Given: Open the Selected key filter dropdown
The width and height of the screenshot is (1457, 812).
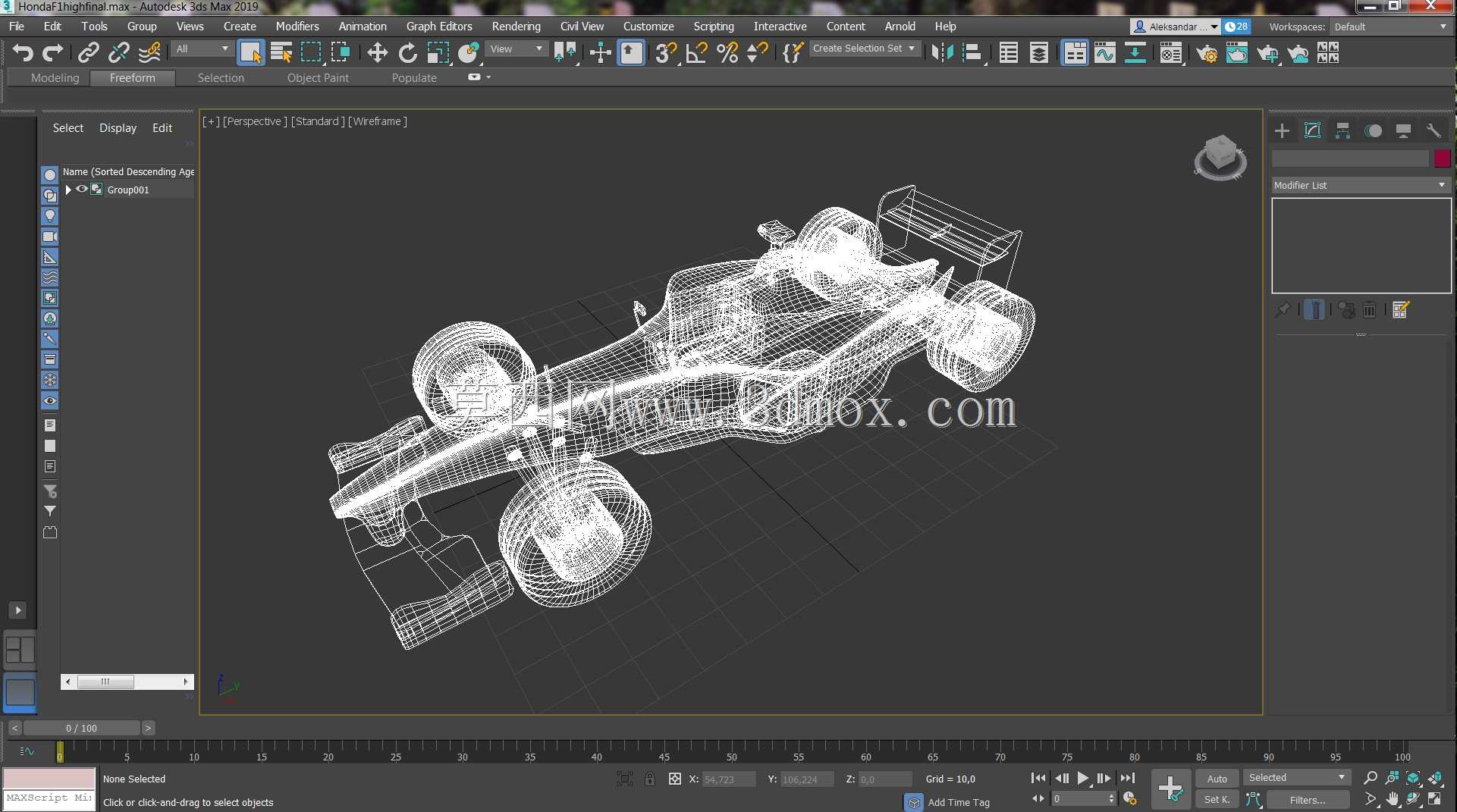Looking at the screenshot, I should point(1297,778).
